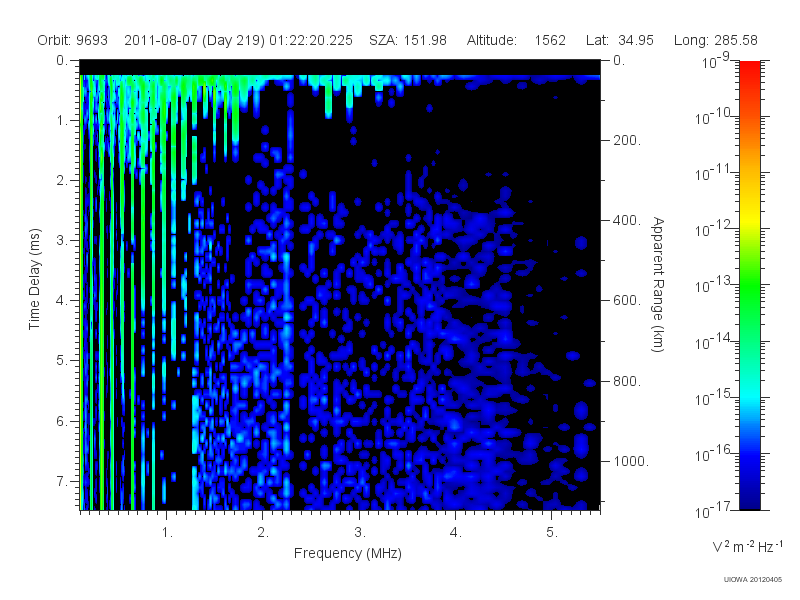Click the '1000.' apparent range tick label
800x600 pixels.
(x=631, y=461)
